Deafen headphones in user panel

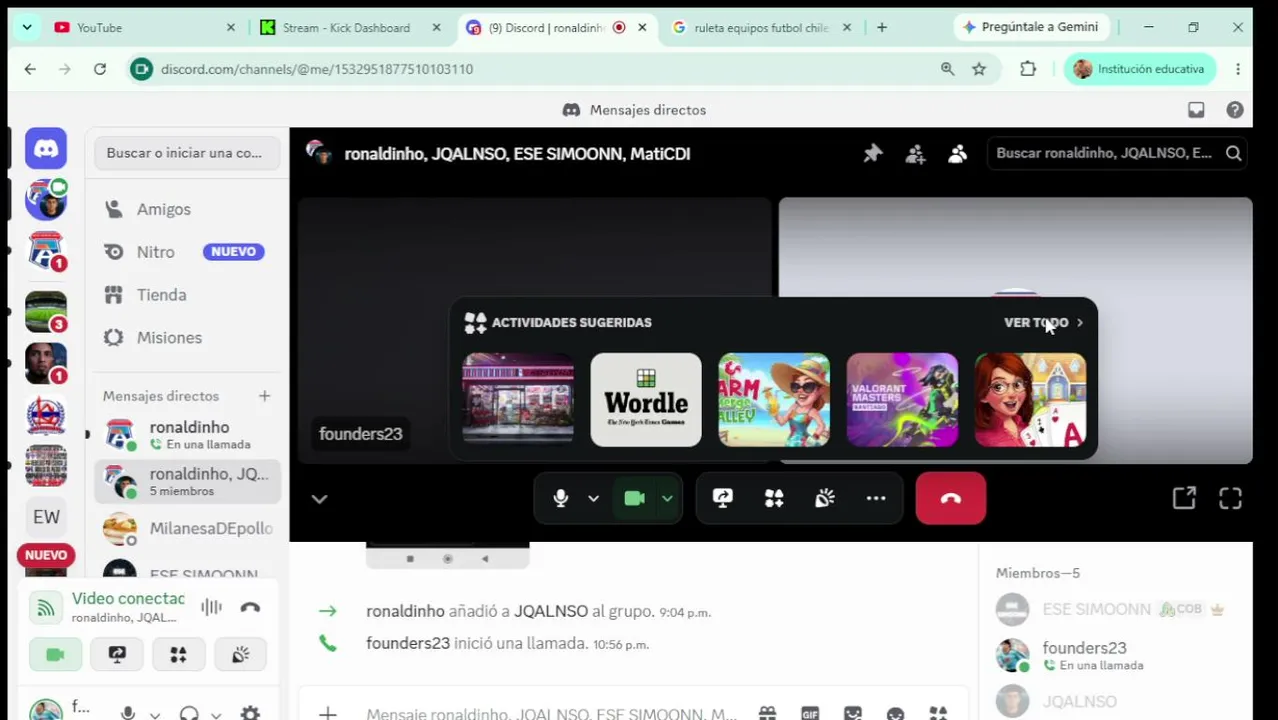188,713
